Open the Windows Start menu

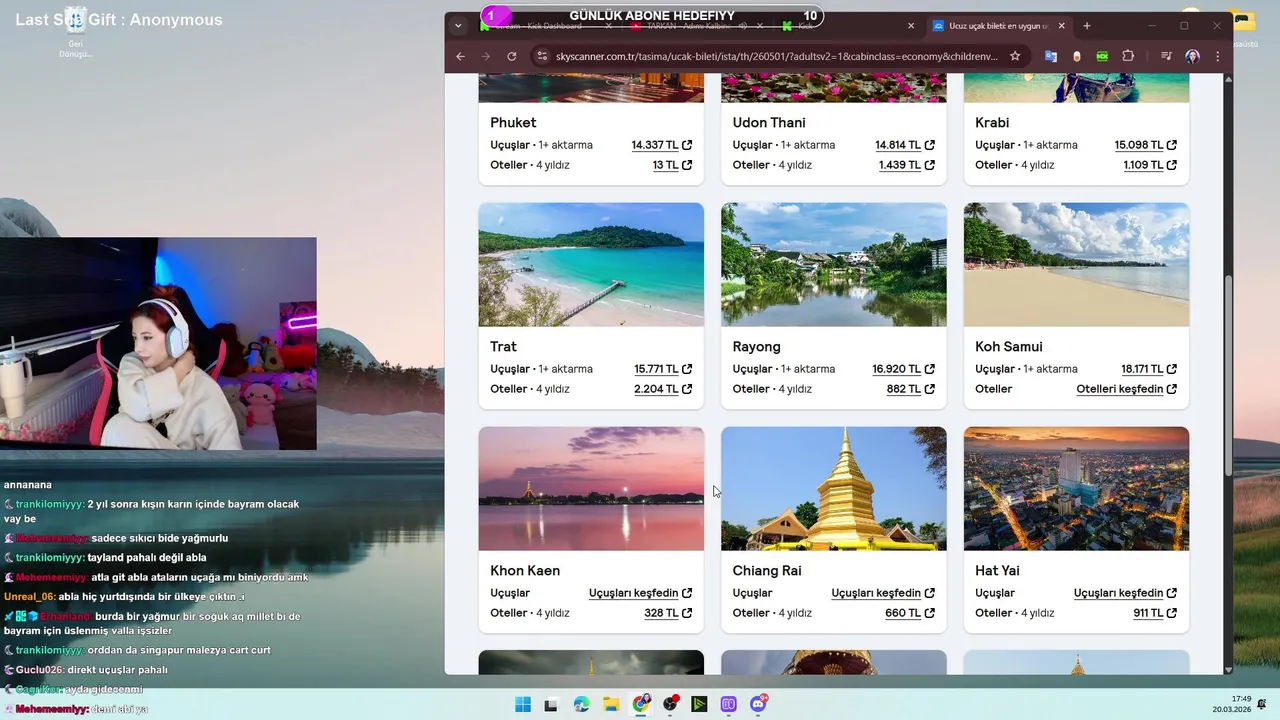click(523, 705)
